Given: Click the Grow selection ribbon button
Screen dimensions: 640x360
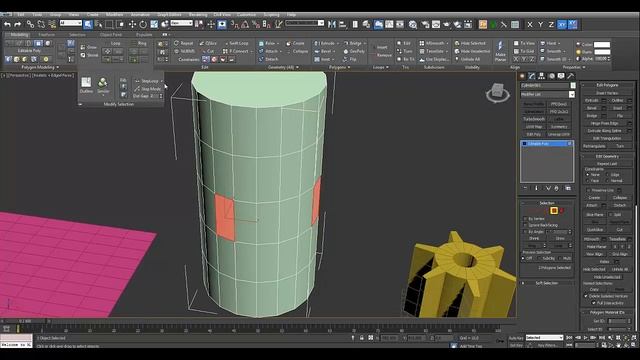Looking at the screenshot, I should (89, 47).
